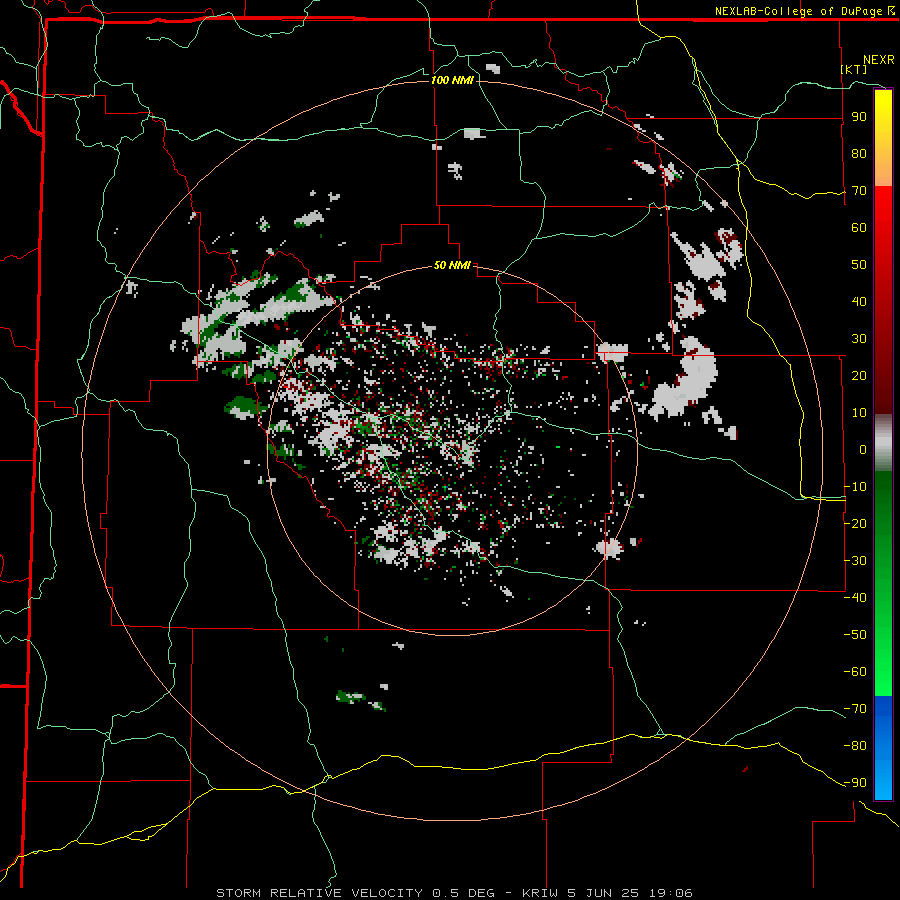Image resolution: width=900 pixels, height=900 pixels.
Task: Click the 90 value on the velocity scale
Action: [859, 117]
